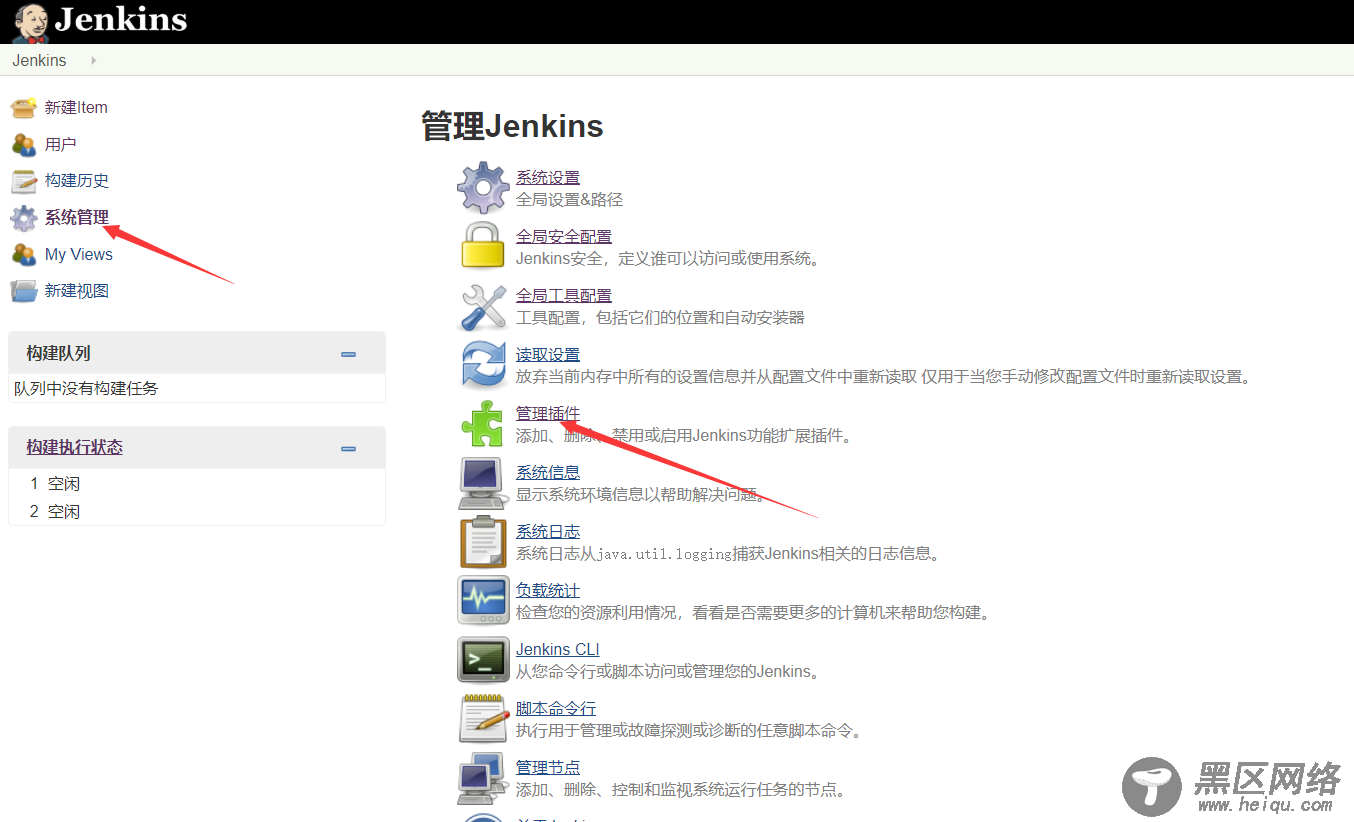Viewport: 1354px width, 822px height.
Task: Open the 管理插件 link
Action: pos(548,413)
